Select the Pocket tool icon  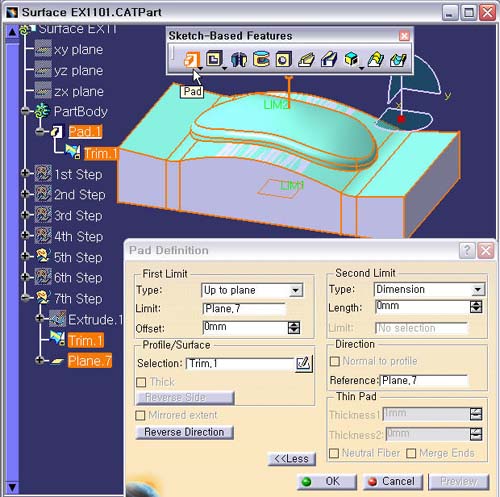214,59
